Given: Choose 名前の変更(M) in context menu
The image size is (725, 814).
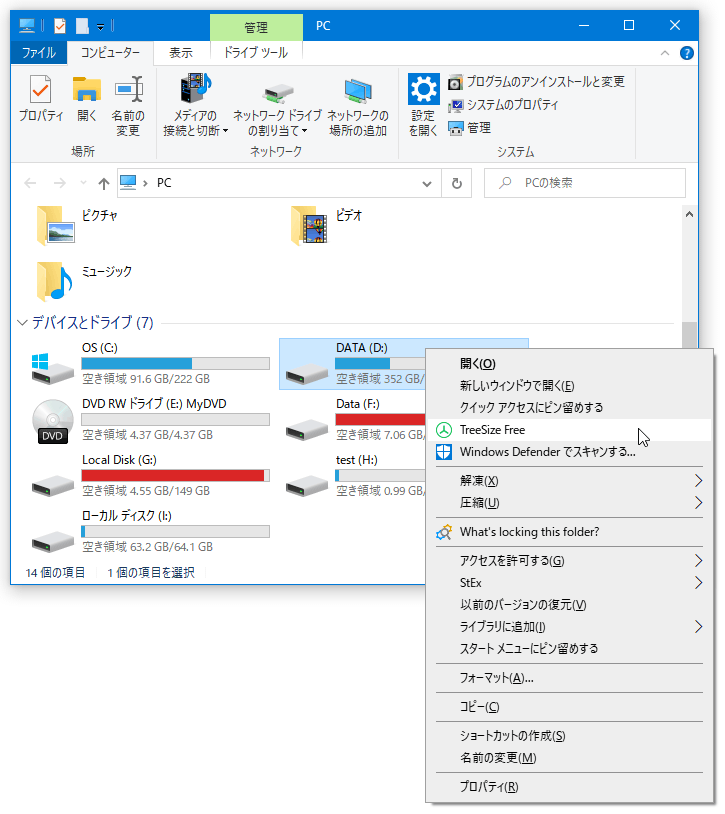Looking at the screenshot, I should 569,758.
